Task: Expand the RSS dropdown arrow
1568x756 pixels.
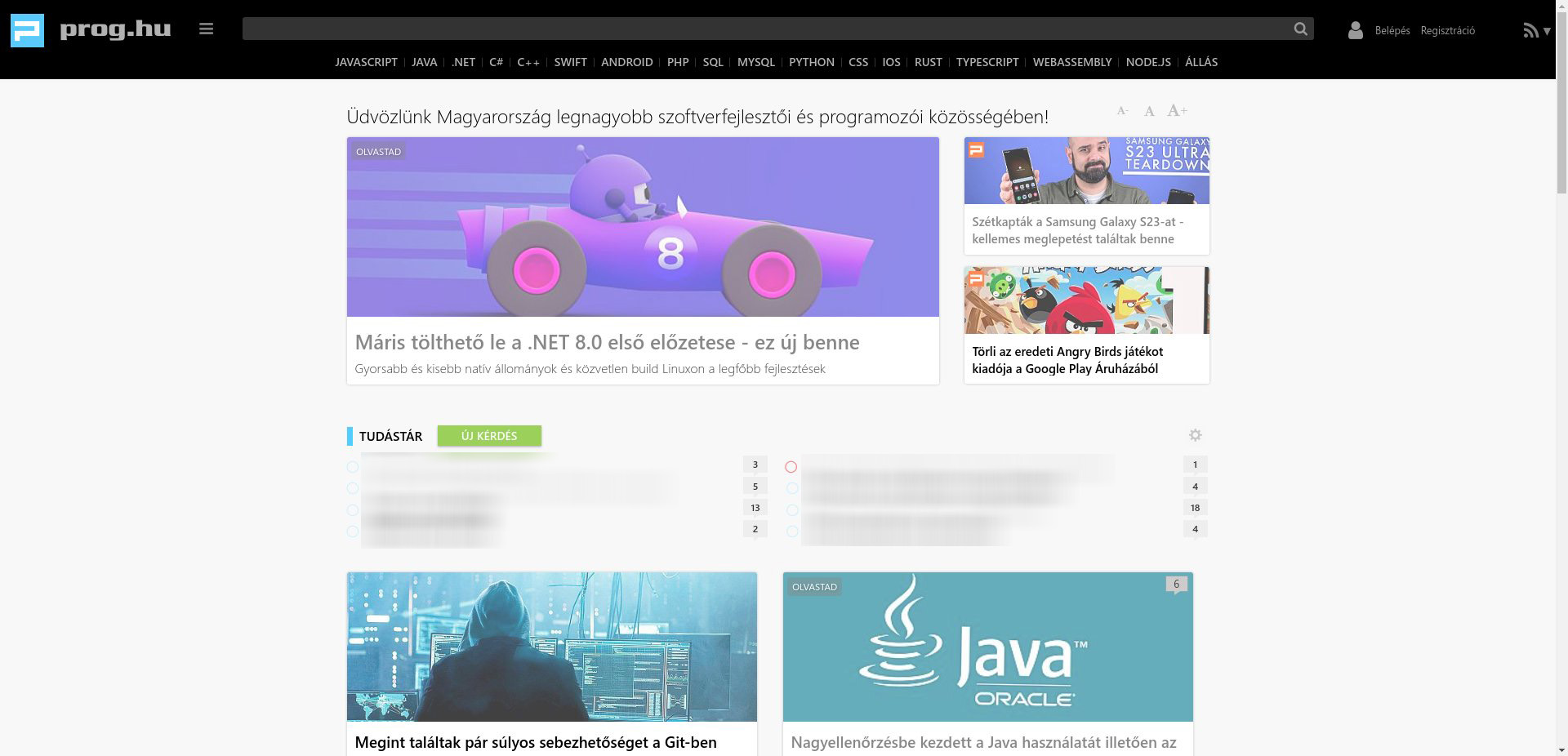Action: pos(1547,31)
